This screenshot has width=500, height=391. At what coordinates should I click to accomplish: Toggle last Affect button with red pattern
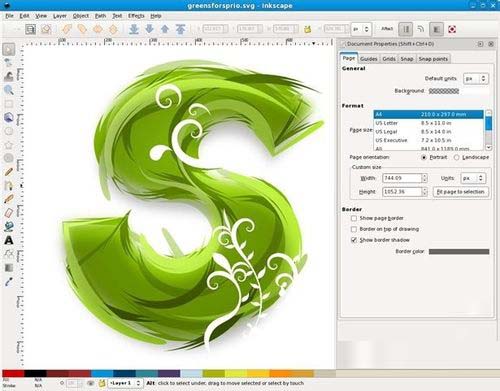(x=452, y=29)
